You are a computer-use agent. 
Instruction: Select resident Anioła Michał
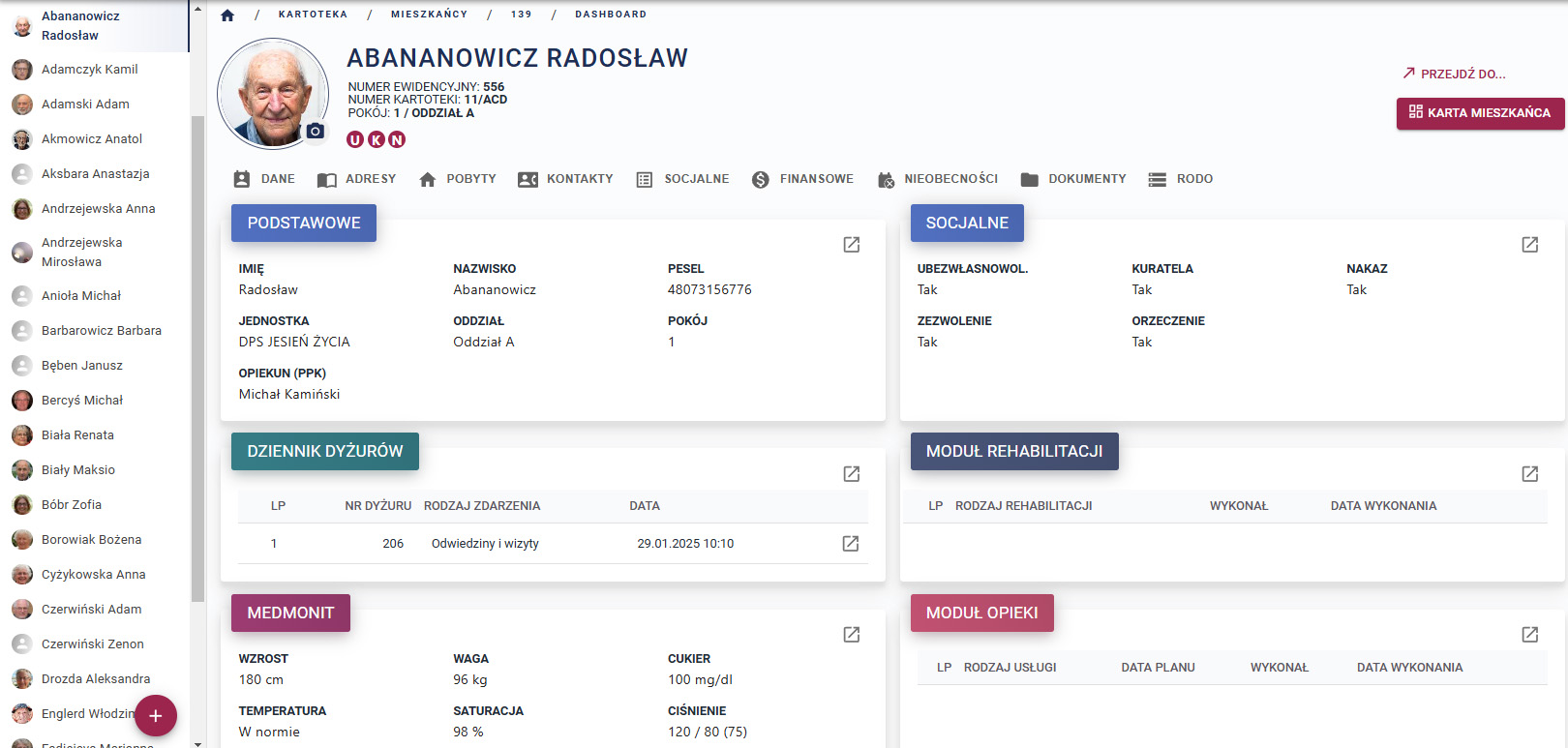[95, 296]
